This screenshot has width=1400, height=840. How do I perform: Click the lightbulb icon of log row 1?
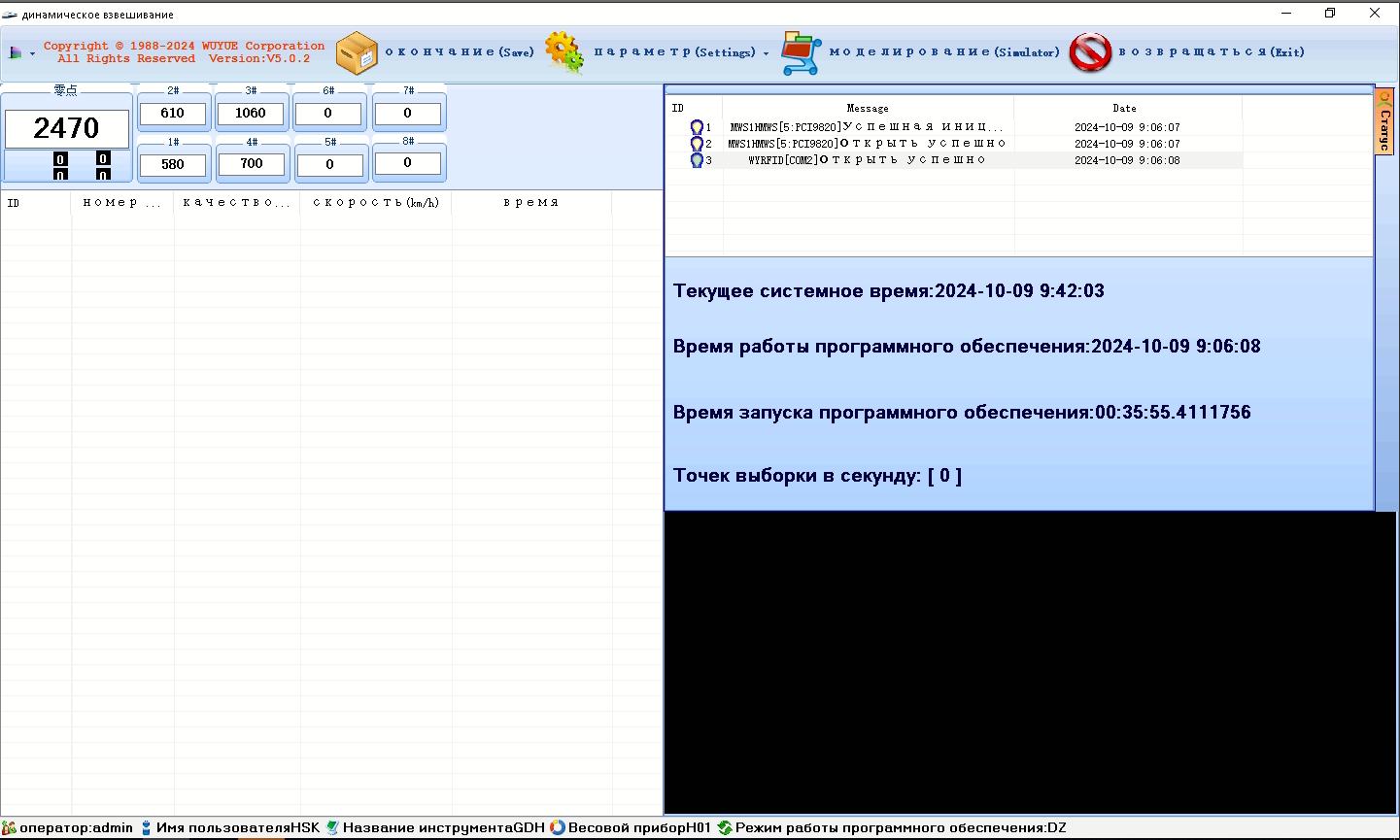697,127
